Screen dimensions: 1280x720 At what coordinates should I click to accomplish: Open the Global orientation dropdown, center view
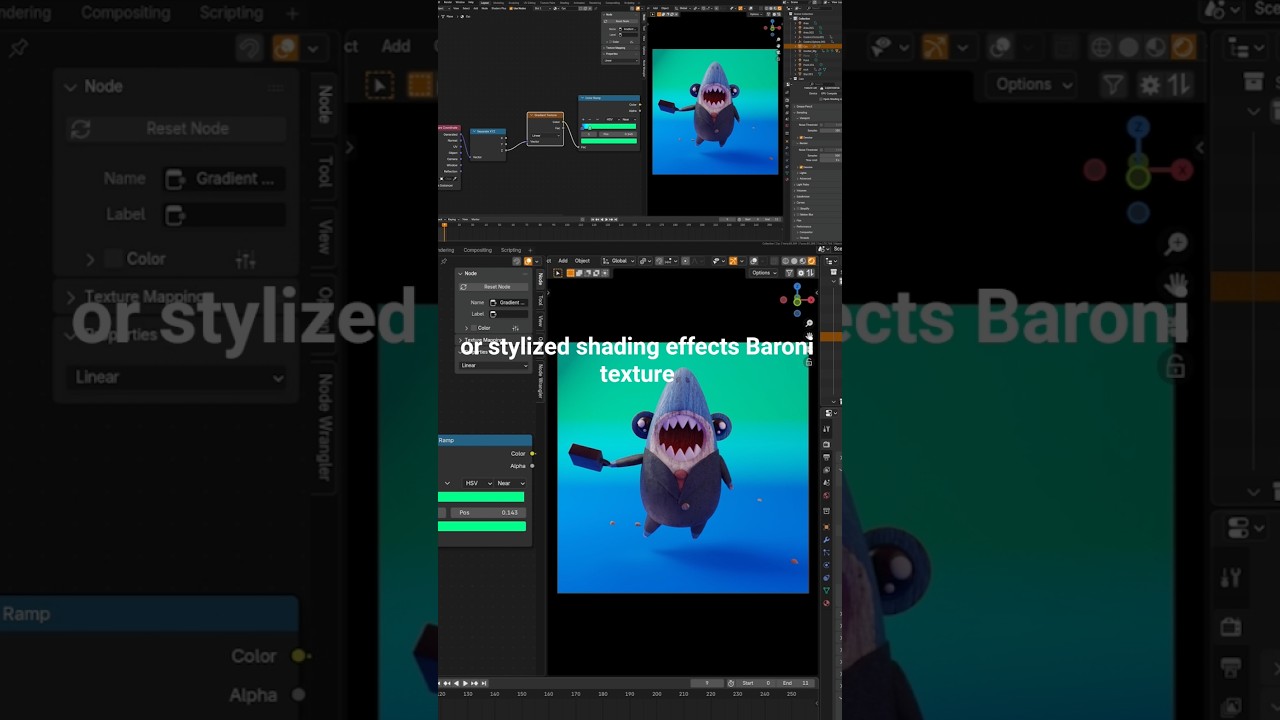[x=618, y=260]
